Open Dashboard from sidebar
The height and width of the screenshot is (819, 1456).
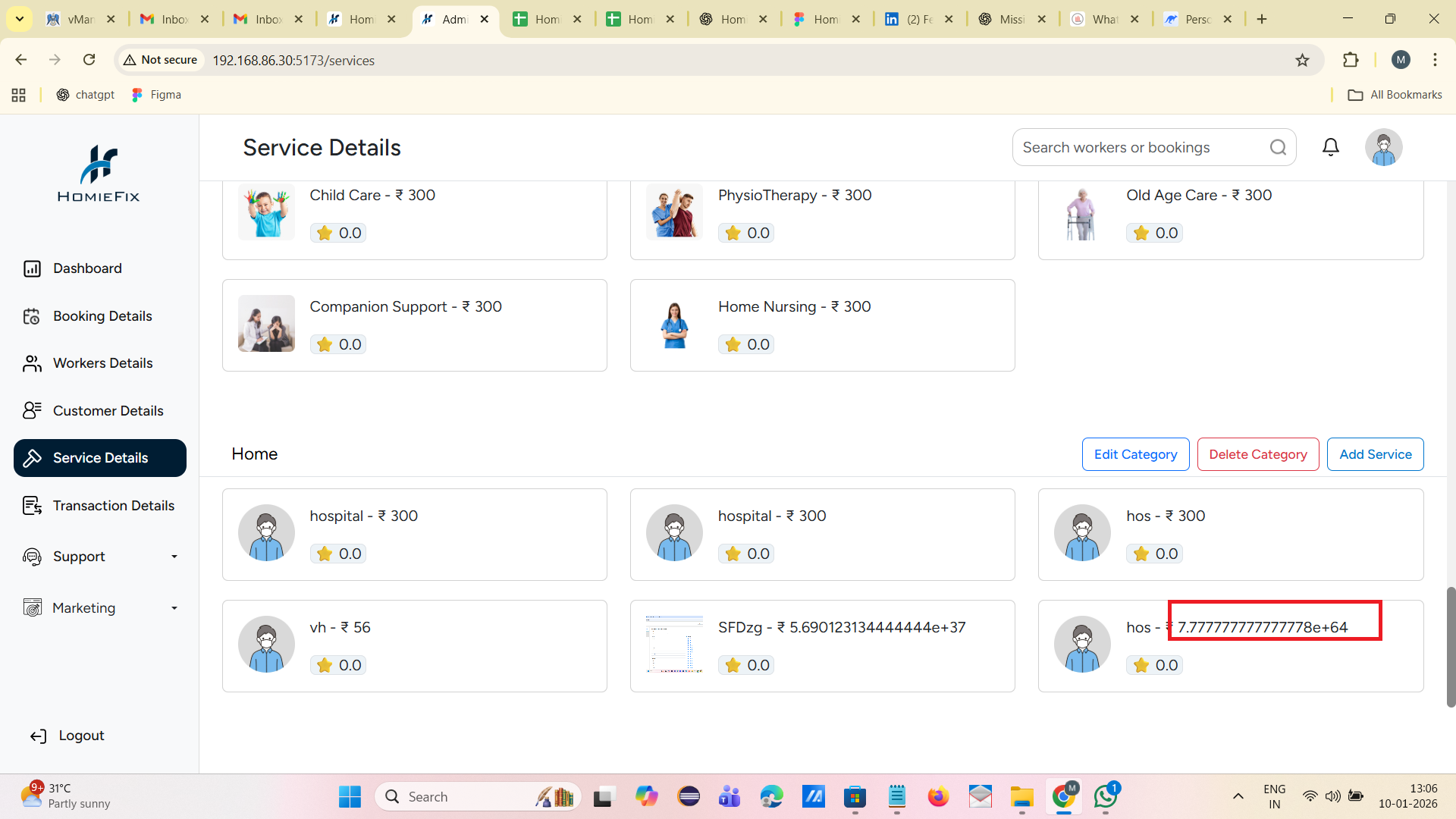tap(87, 268)
